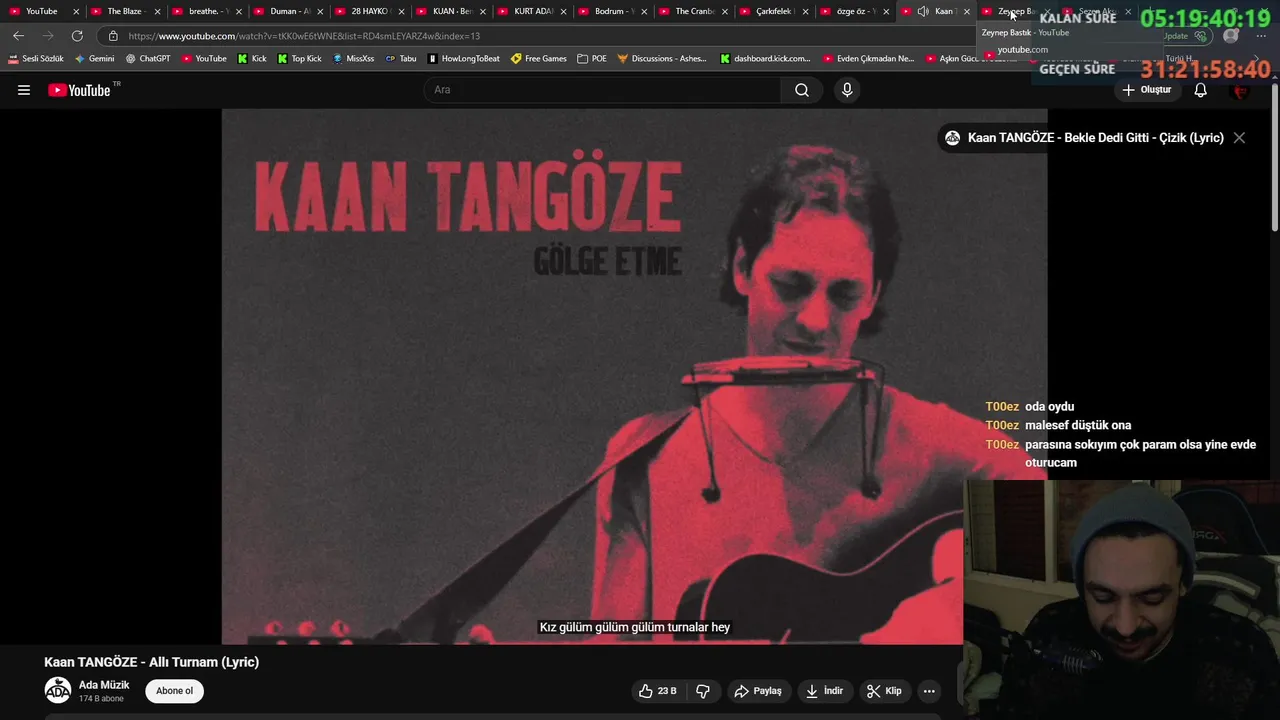1280x720 pixels.
Task: Switch to the 'Çarkıfelek' tab
Action: (774, 11)
